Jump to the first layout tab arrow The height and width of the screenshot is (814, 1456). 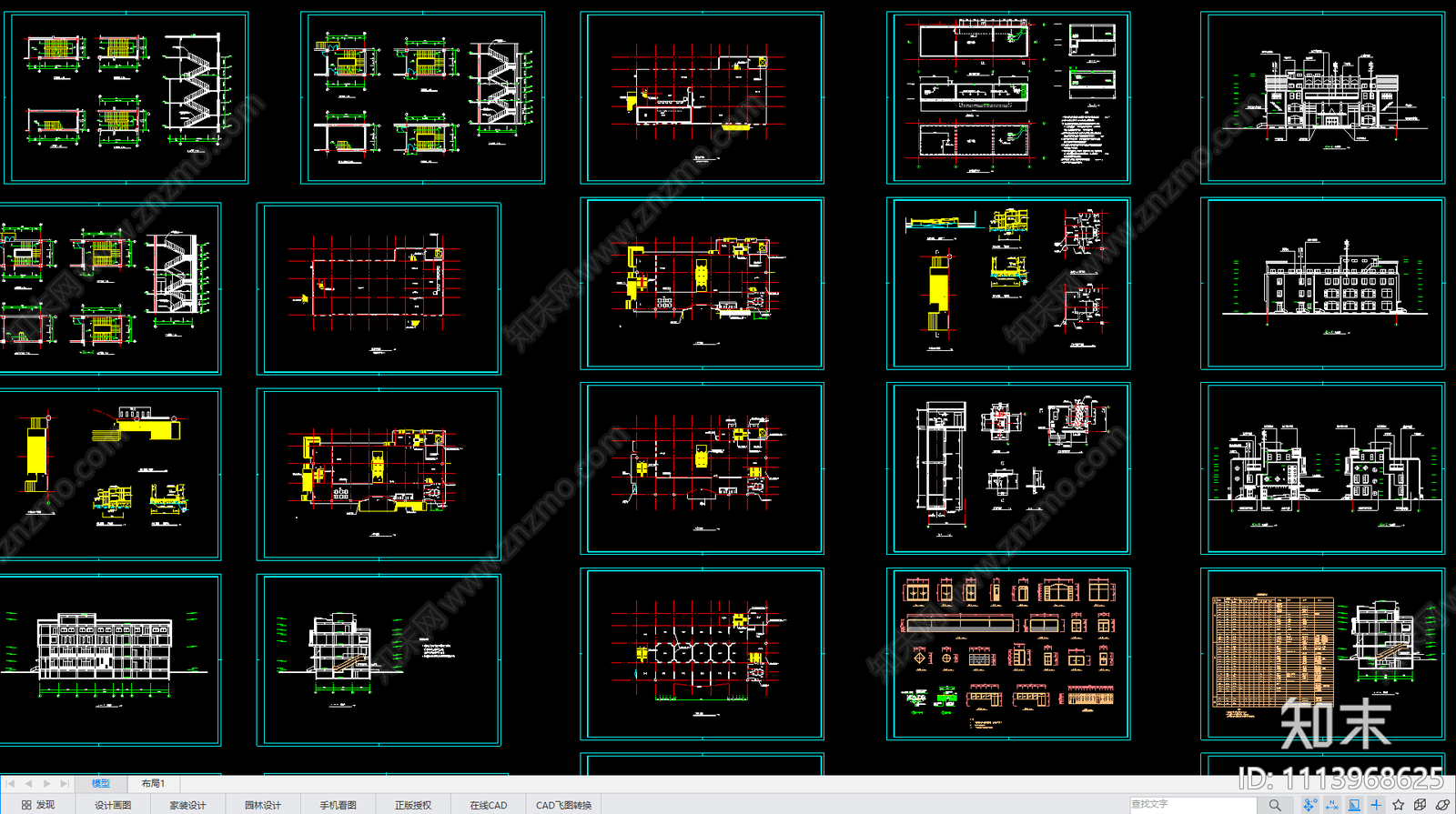[11, 783]
